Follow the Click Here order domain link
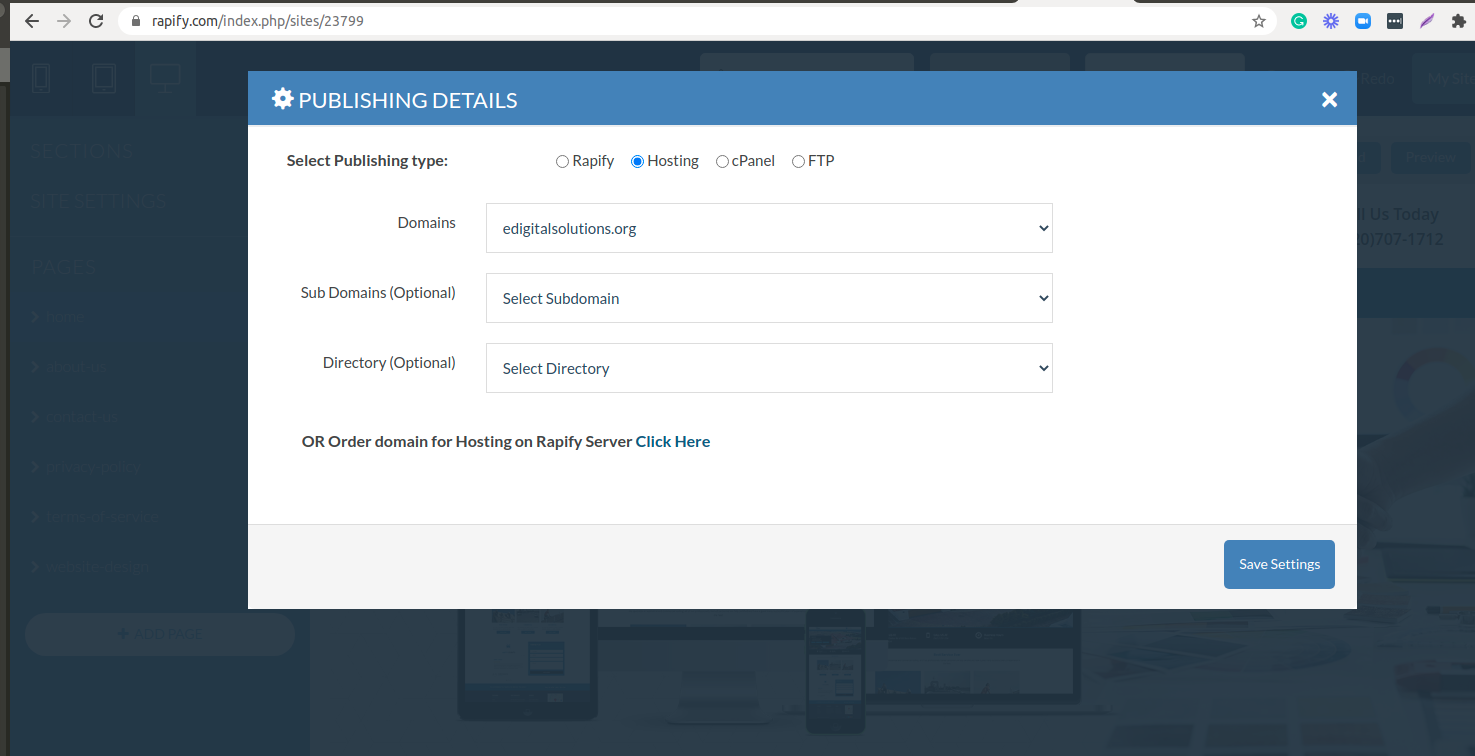The image size is (1475, 756). tap(673, 441)
